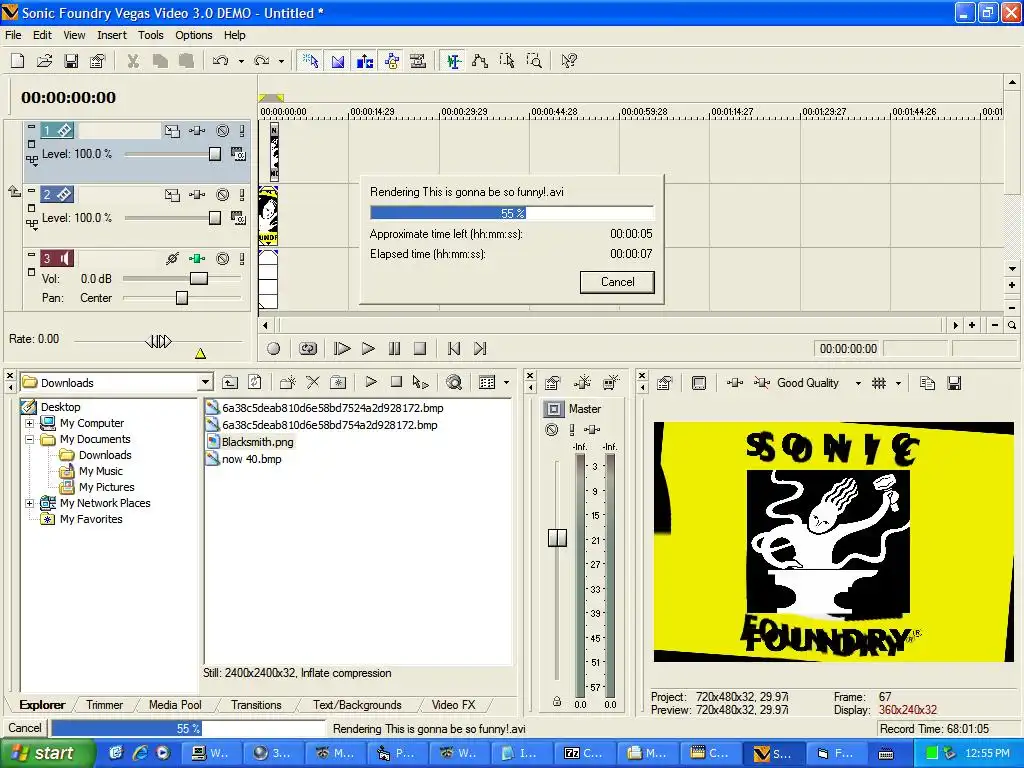This screenshot has height=768, width=1024.
Task: Expand My Network Places tree node
Action: [x=29, y=504]
